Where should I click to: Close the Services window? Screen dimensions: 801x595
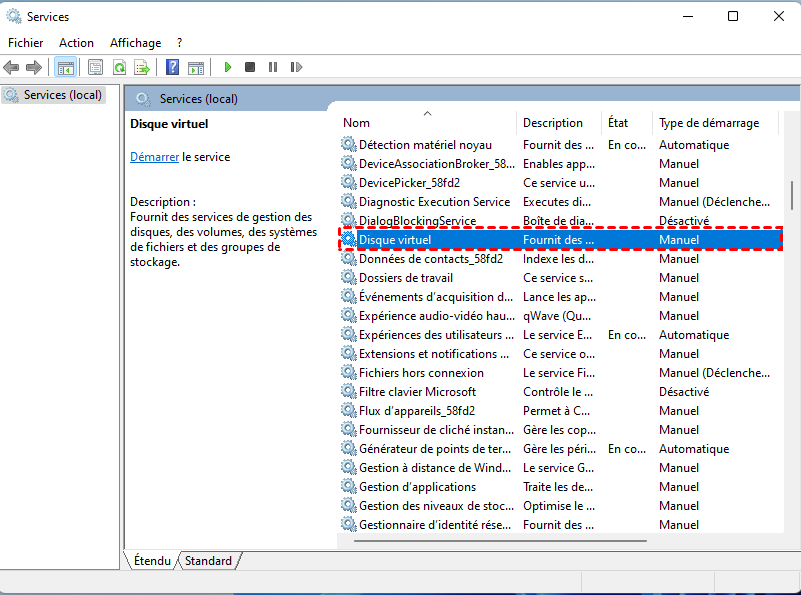click(779, 16)
